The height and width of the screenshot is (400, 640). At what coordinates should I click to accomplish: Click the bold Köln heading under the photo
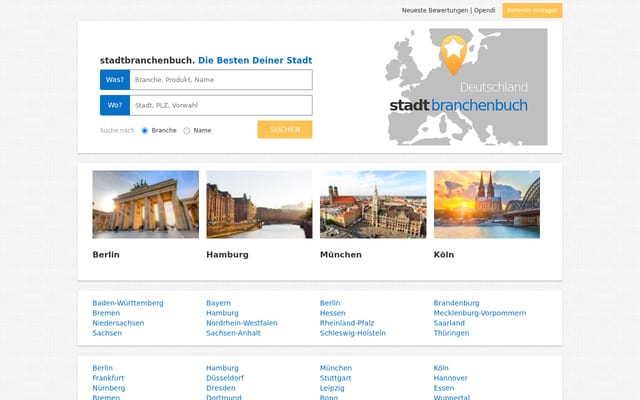coord(444,255)
